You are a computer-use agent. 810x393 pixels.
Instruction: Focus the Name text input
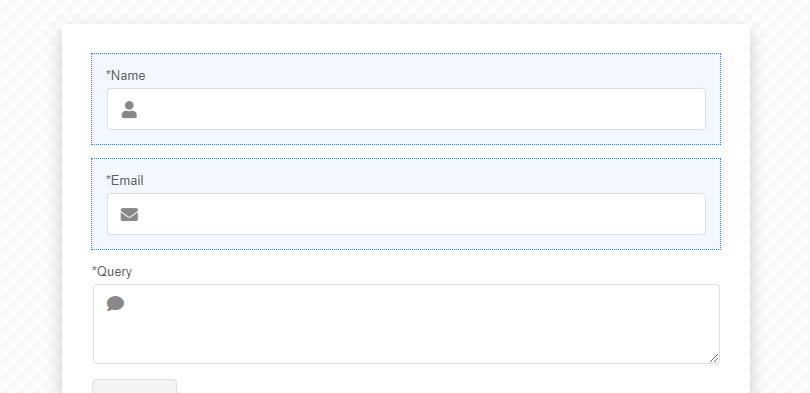tap(406, 109)
